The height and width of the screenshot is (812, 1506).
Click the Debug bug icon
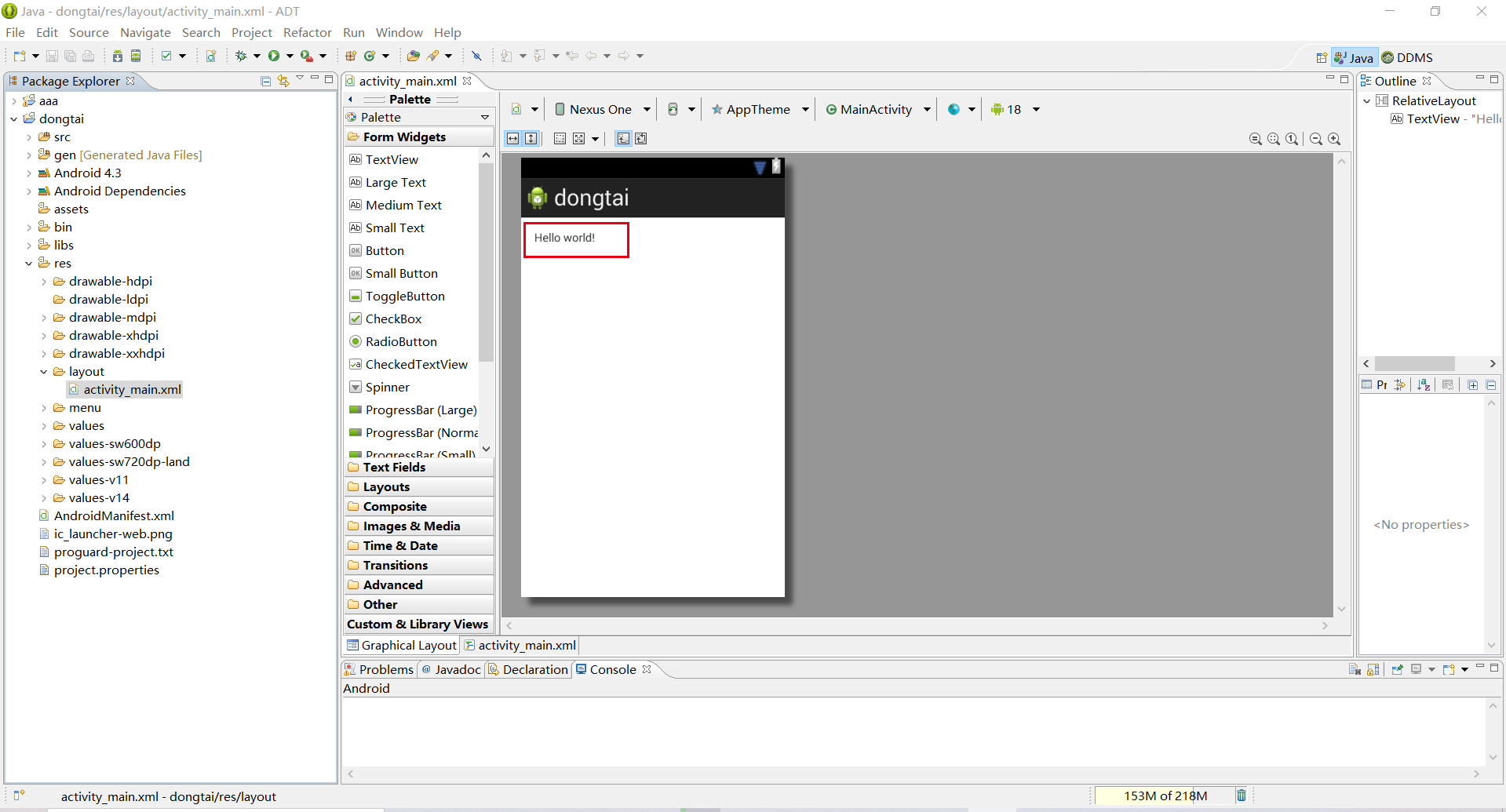point(241,56)
